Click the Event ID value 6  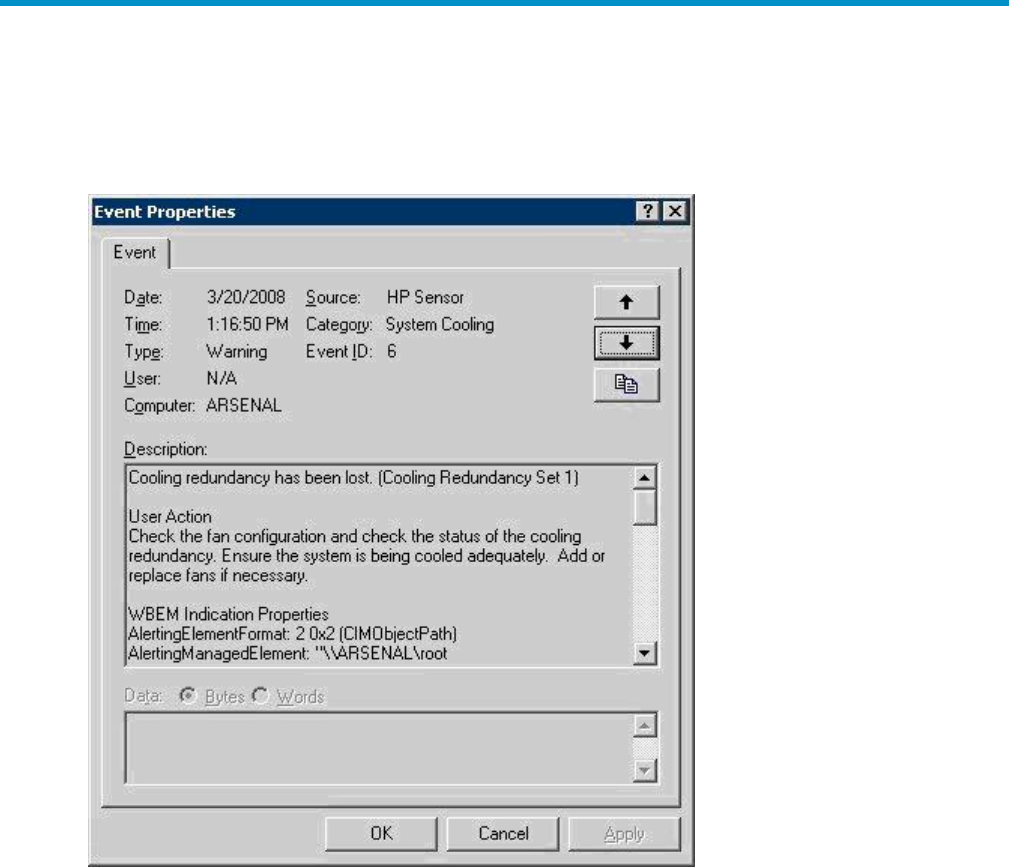pos(391,351)
